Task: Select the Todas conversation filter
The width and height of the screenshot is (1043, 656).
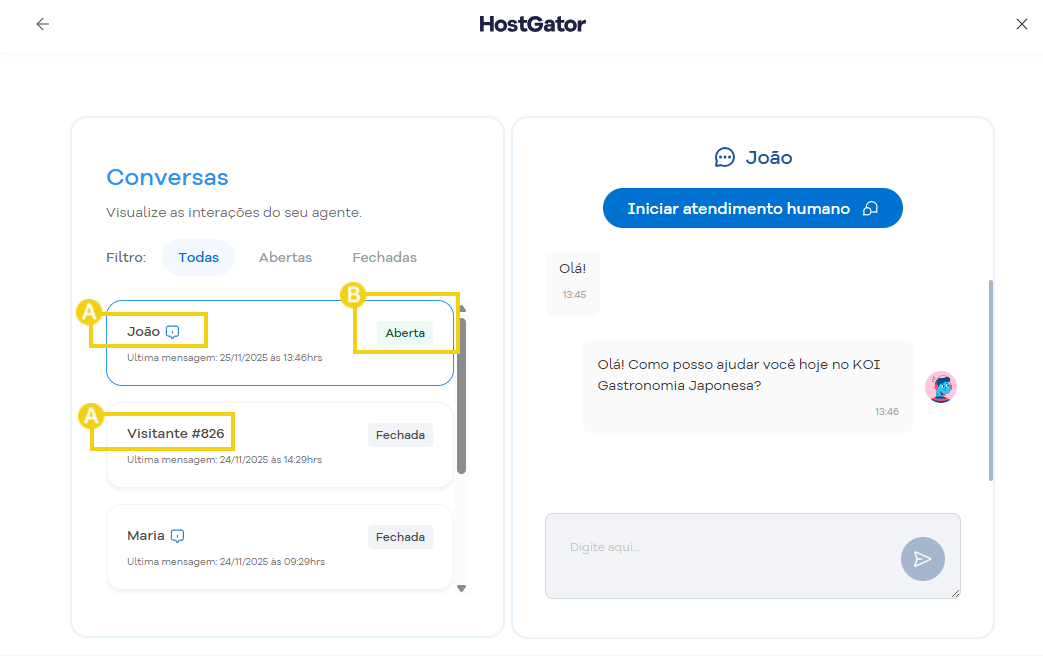Action: point(198,257)
